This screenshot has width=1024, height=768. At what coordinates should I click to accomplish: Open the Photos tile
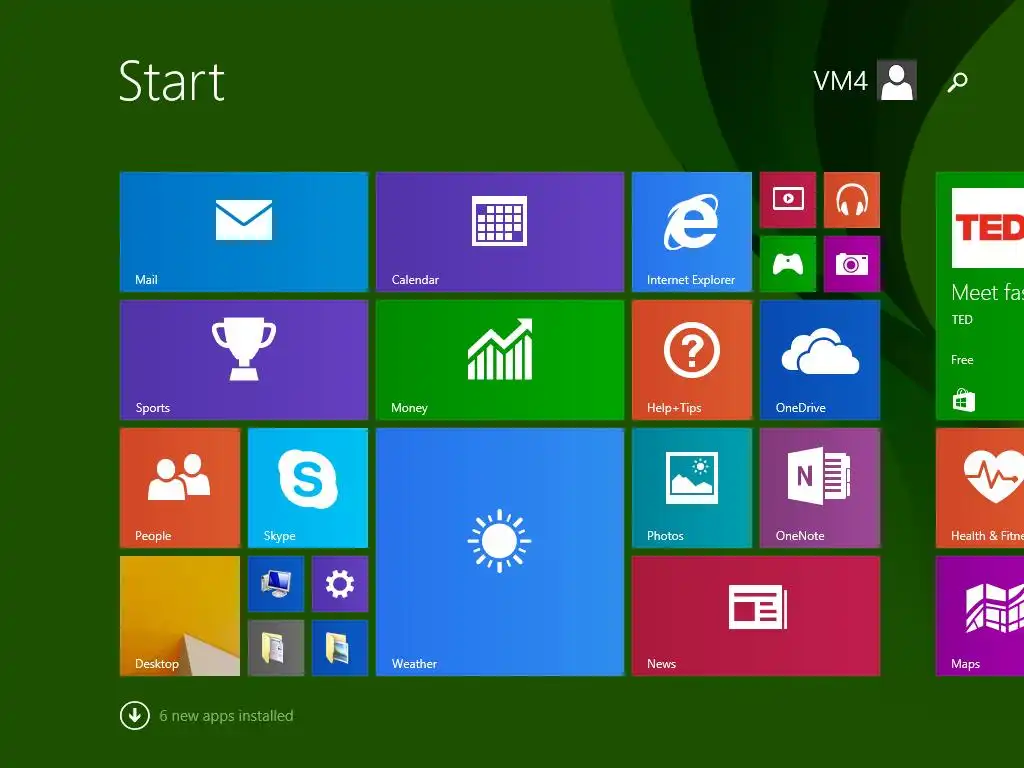click(x=692, y=488)
